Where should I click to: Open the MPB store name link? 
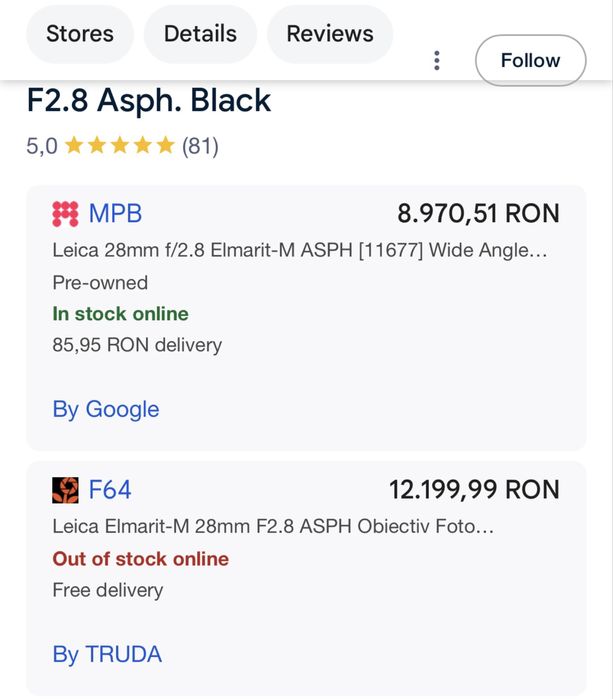pyautogui.click(x=115, y=213)
